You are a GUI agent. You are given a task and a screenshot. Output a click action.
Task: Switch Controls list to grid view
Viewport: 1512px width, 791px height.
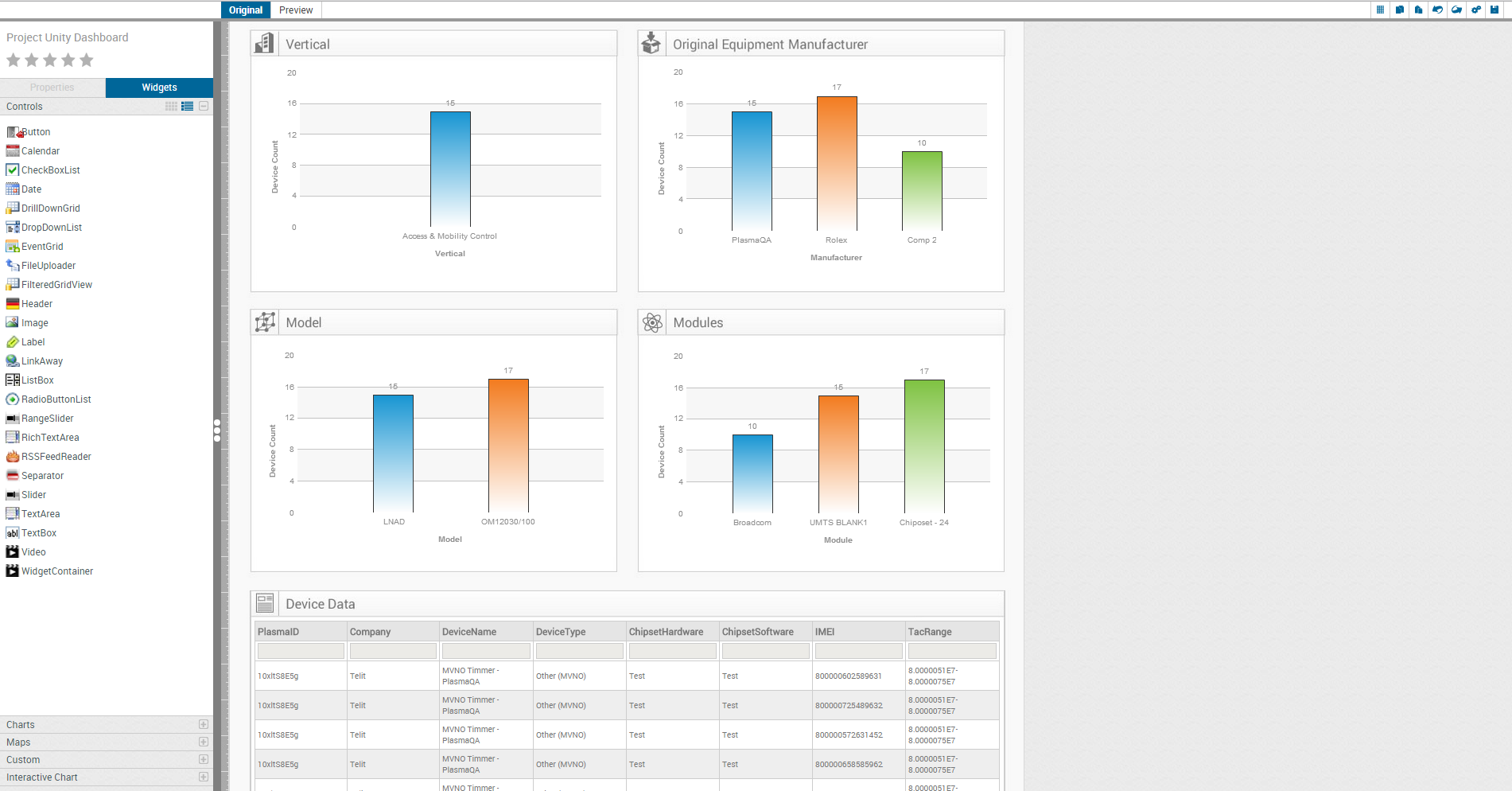171,106
